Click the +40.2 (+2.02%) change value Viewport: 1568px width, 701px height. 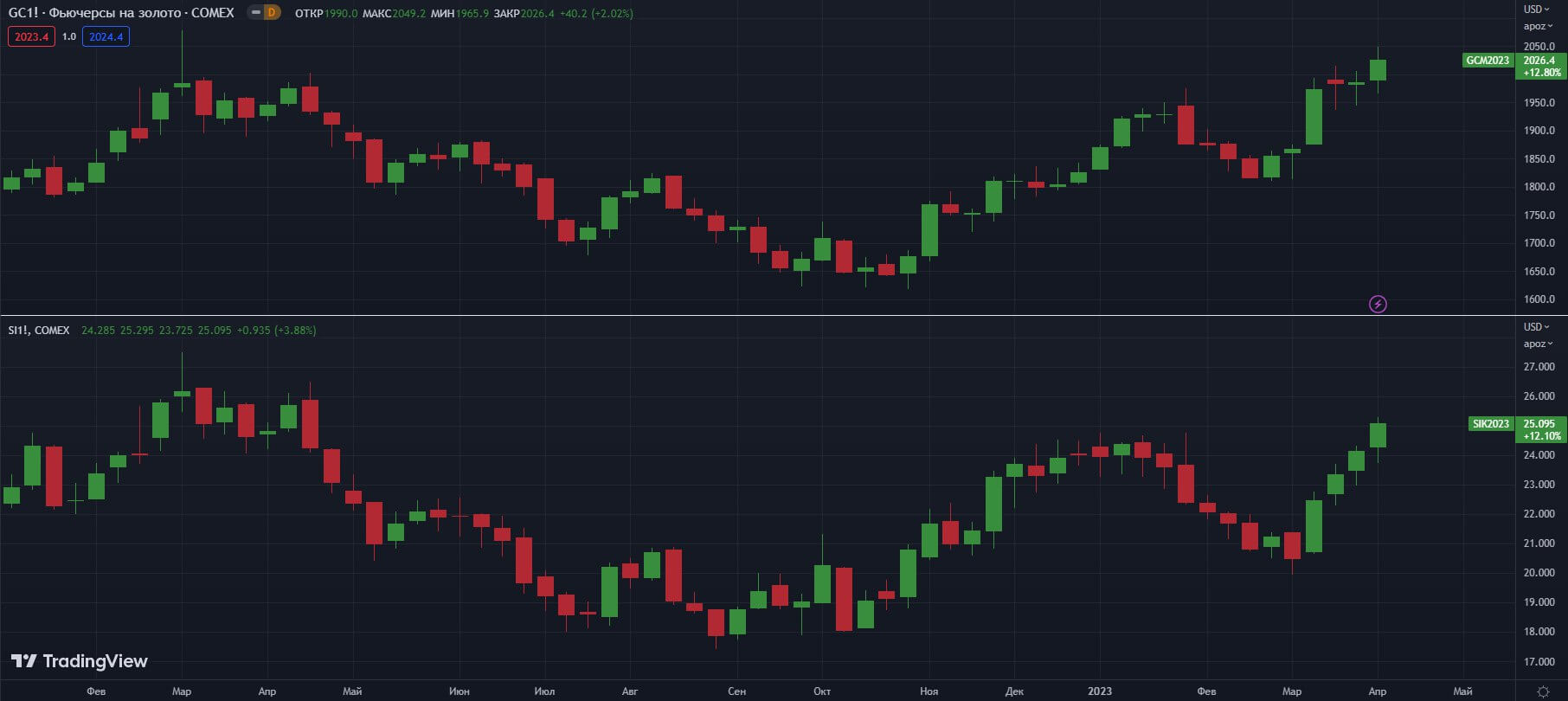[x=596, y=14]
